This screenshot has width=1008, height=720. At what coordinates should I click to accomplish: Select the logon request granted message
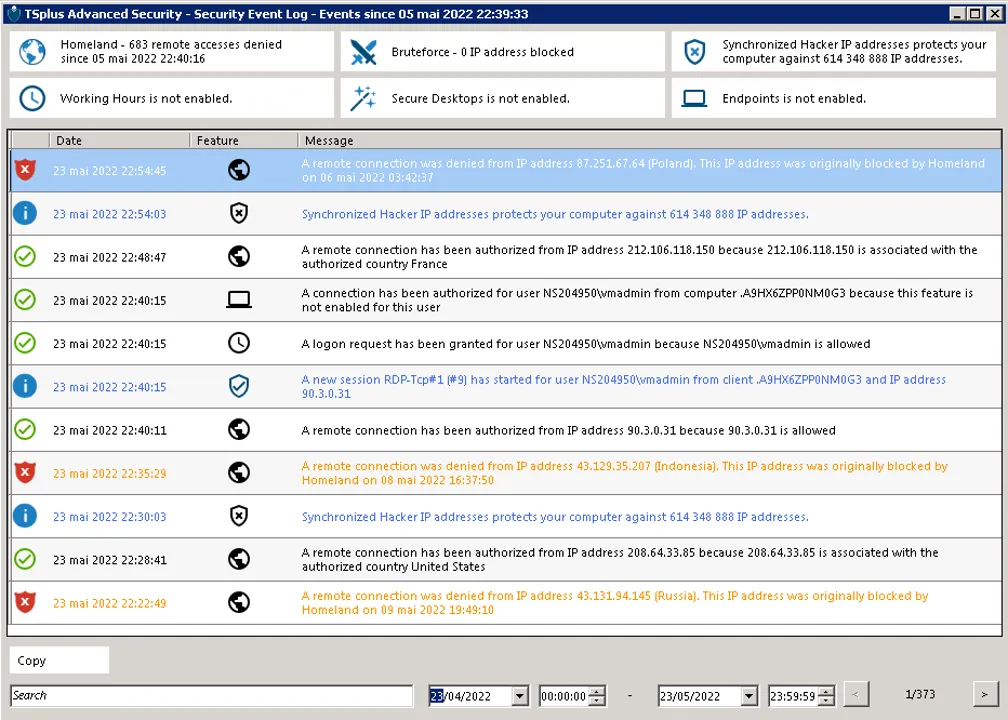coord(586,344)
